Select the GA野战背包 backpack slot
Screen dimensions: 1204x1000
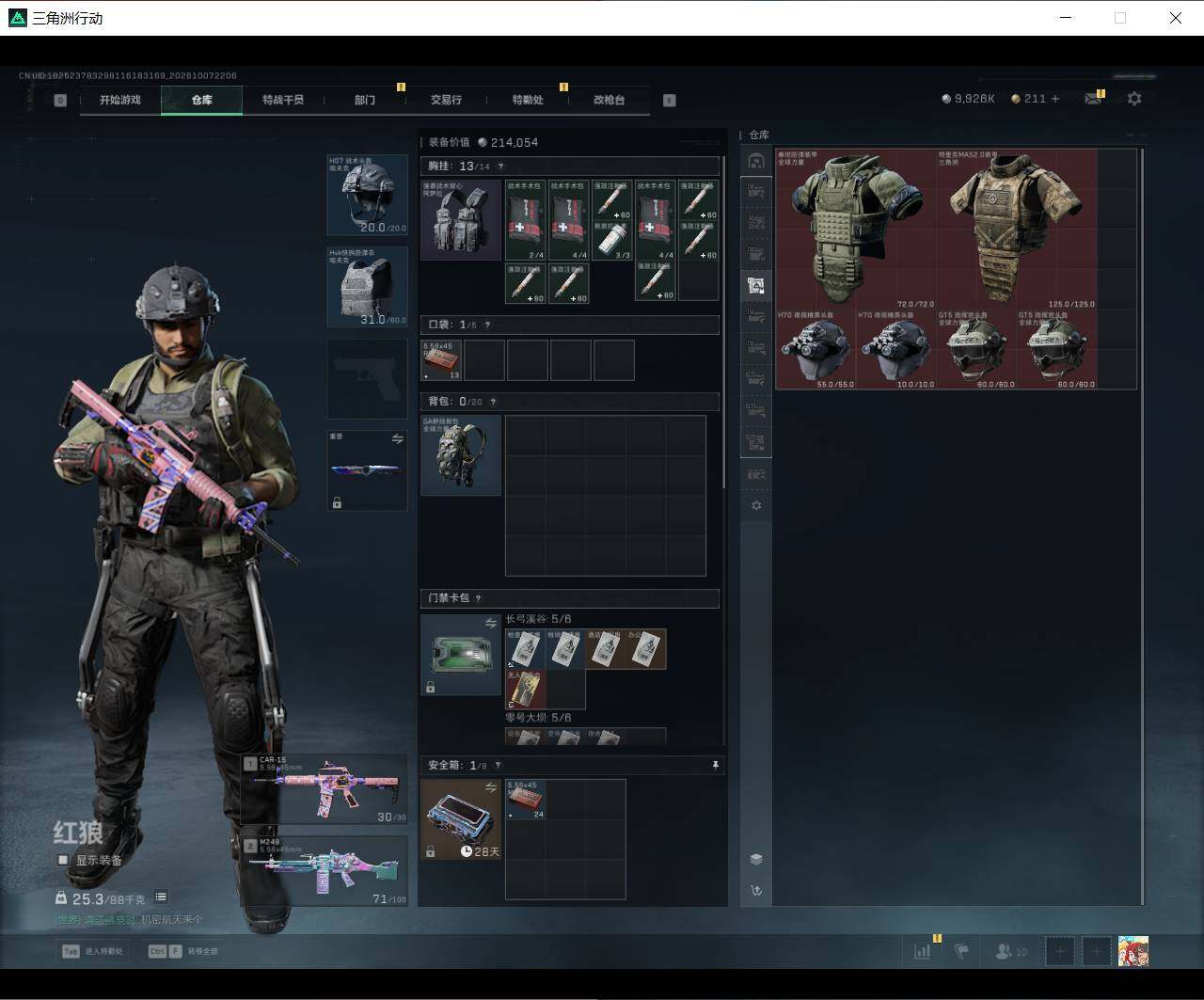[x=461, y=455]
